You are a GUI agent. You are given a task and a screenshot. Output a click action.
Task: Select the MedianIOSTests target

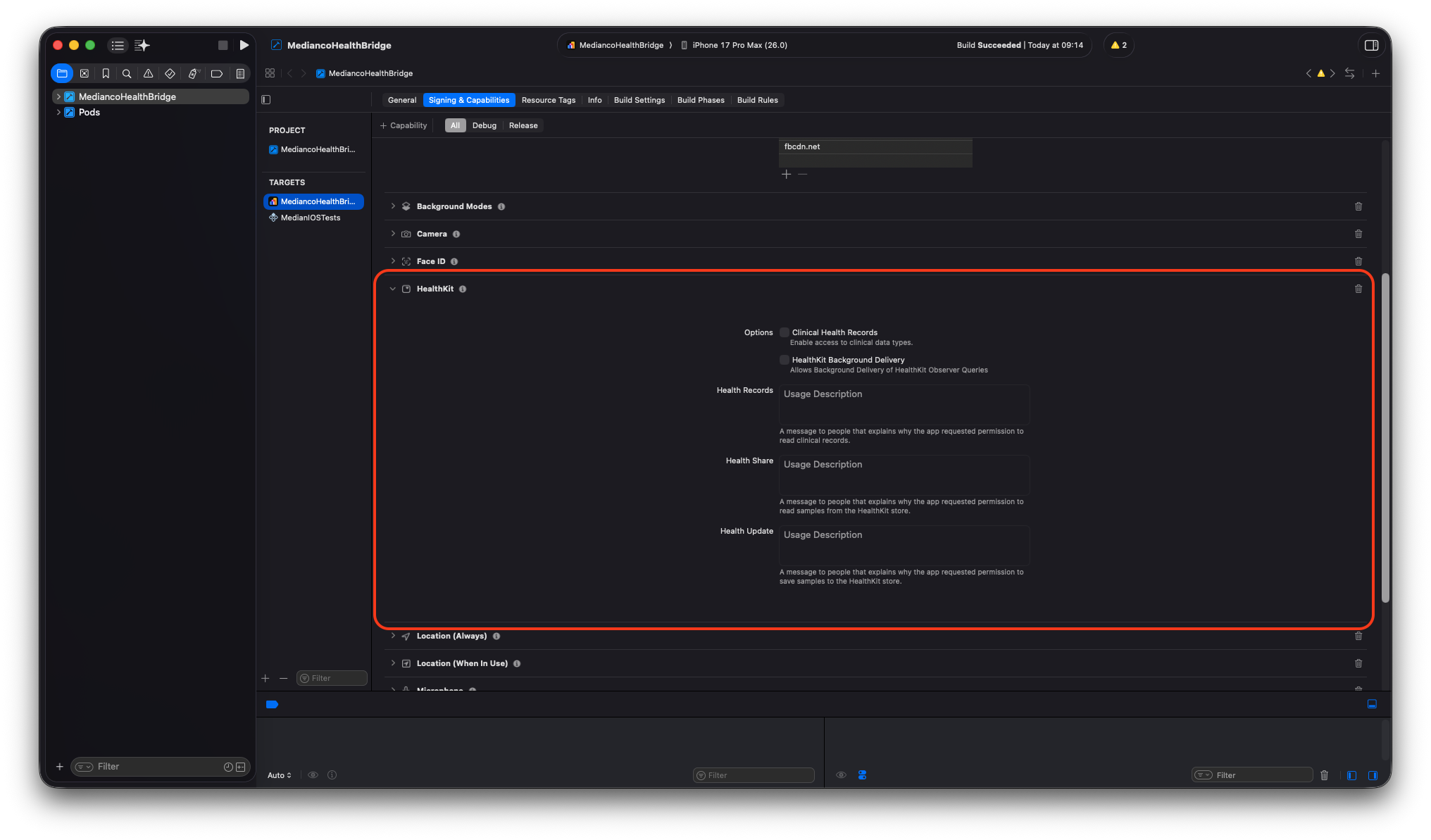(310, 218)
